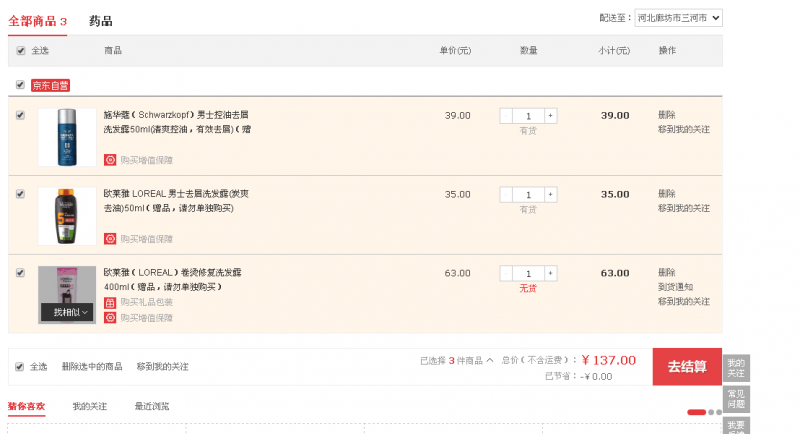Toggle the header 全选 checkbox

[x=21, y=50]
